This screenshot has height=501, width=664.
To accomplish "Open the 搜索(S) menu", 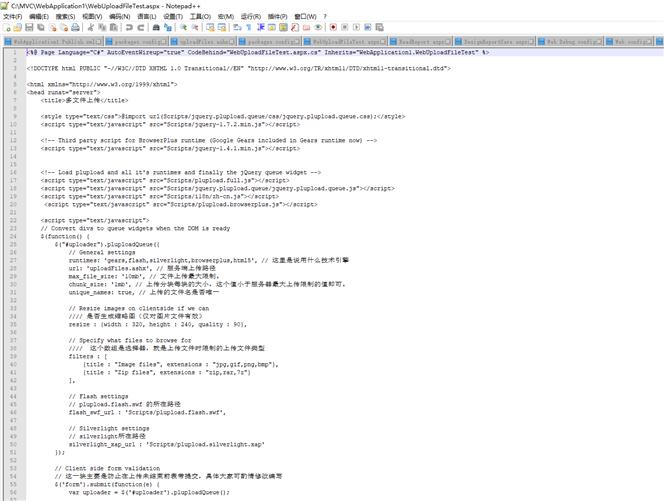I will 65,17.
